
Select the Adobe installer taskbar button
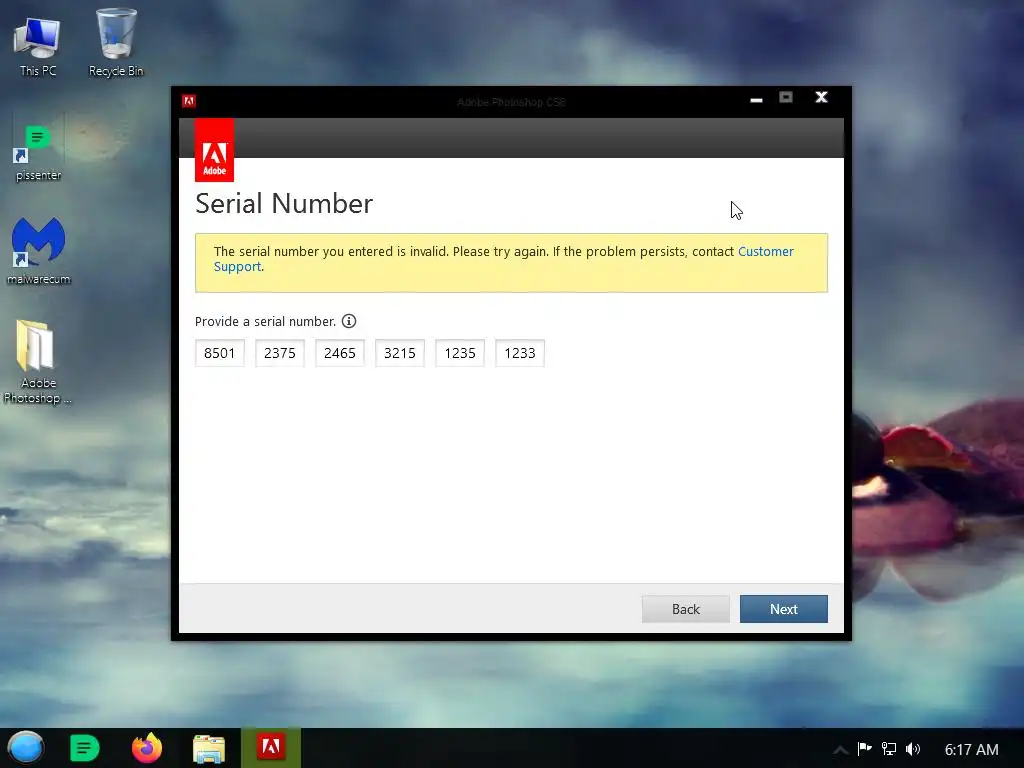(271, 748)
